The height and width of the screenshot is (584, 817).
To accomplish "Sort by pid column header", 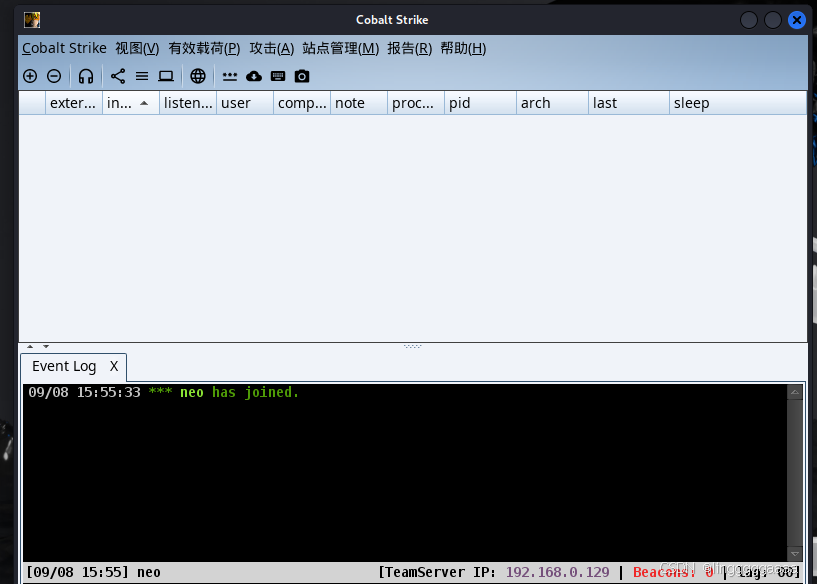I will pyautogui.click(x=480, y=103).
